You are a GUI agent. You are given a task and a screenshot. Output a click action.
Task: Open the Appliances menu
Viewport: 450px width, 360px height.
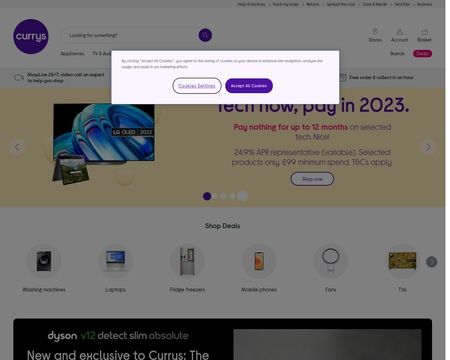pos(72,54)
